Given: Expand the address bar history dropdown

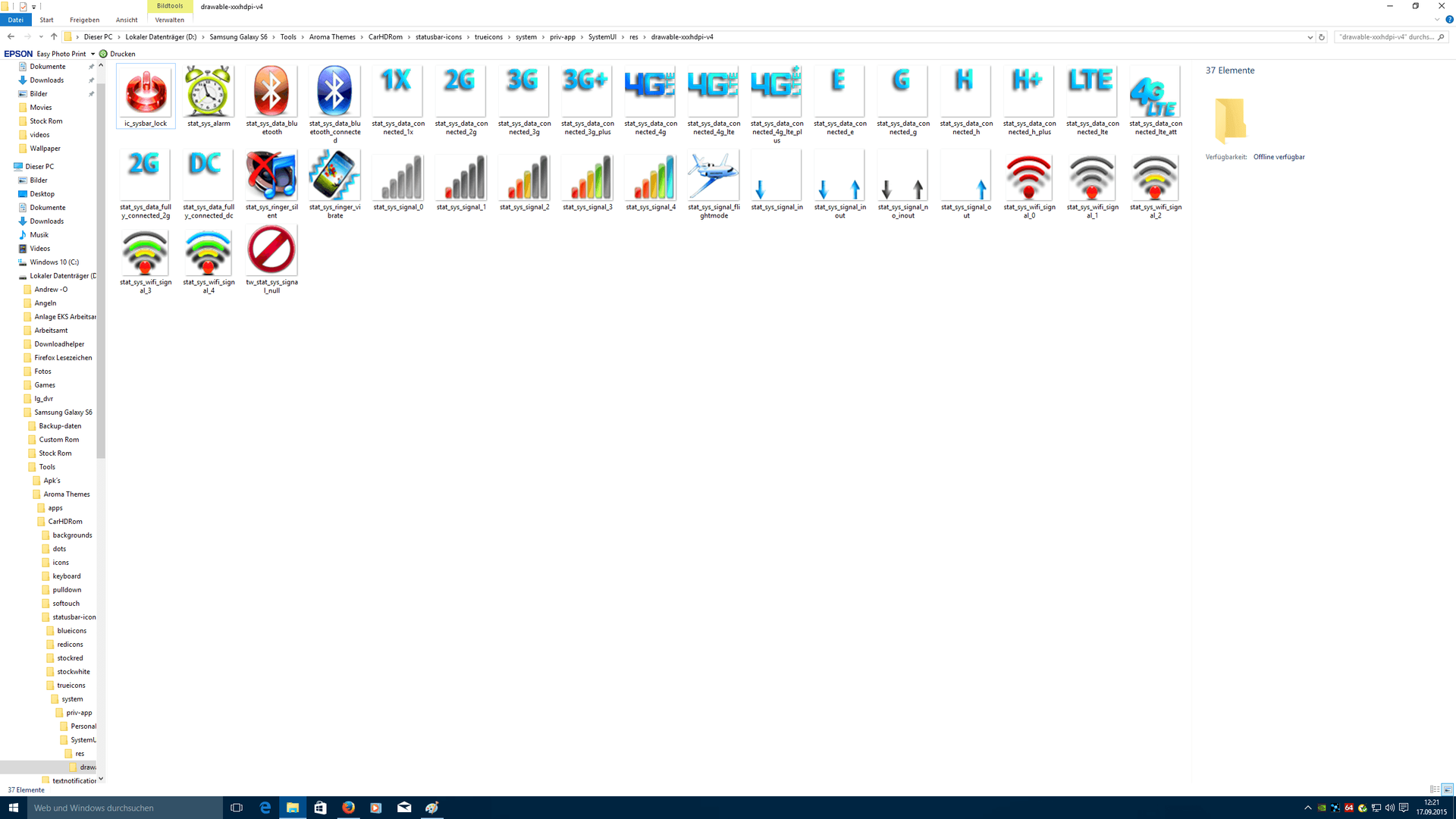Looking at the screenshot, I should [1310, 36].
